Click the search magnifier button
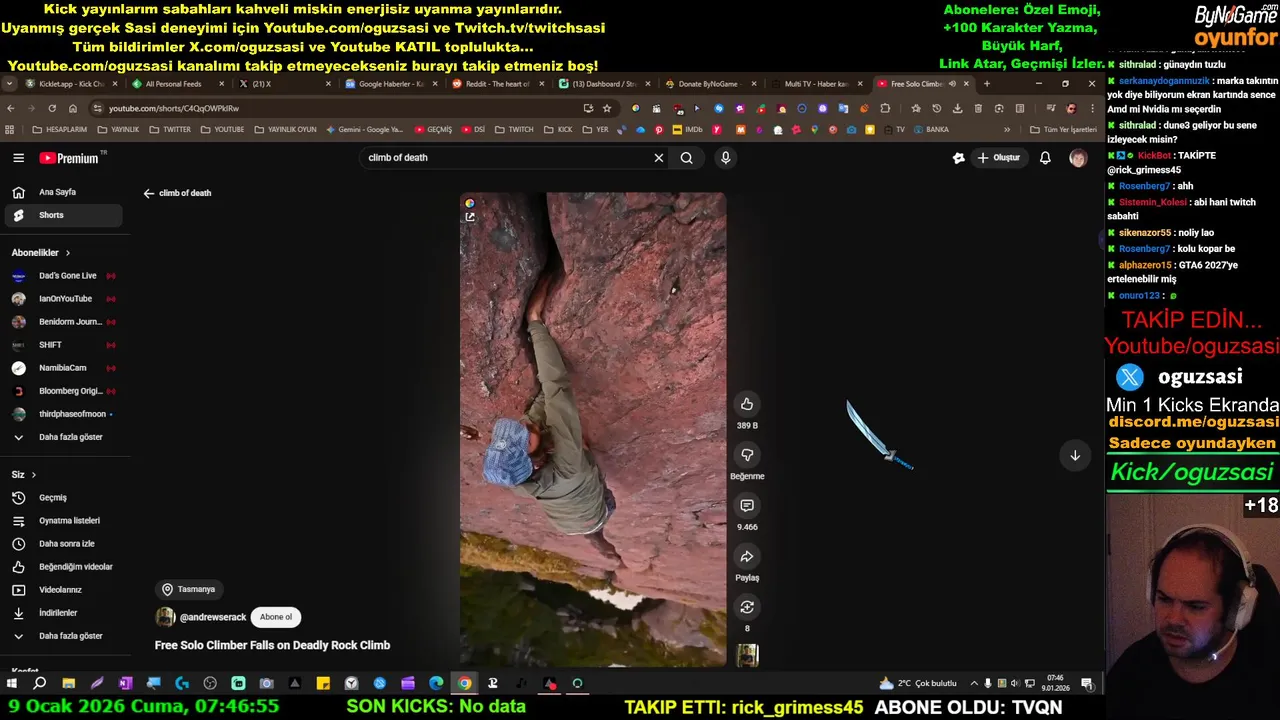This screenshot has width=1280, height=720. pyautogui.click(x=687, y=158)
